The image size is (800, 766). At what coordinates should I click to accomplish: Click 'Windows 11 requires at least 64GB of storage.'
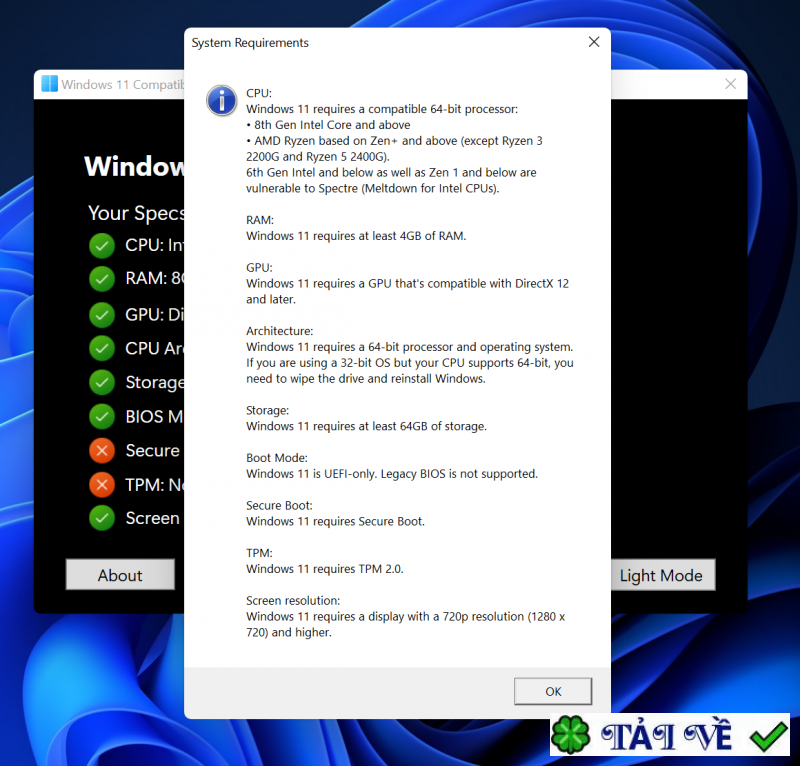[x=366, y=426]
